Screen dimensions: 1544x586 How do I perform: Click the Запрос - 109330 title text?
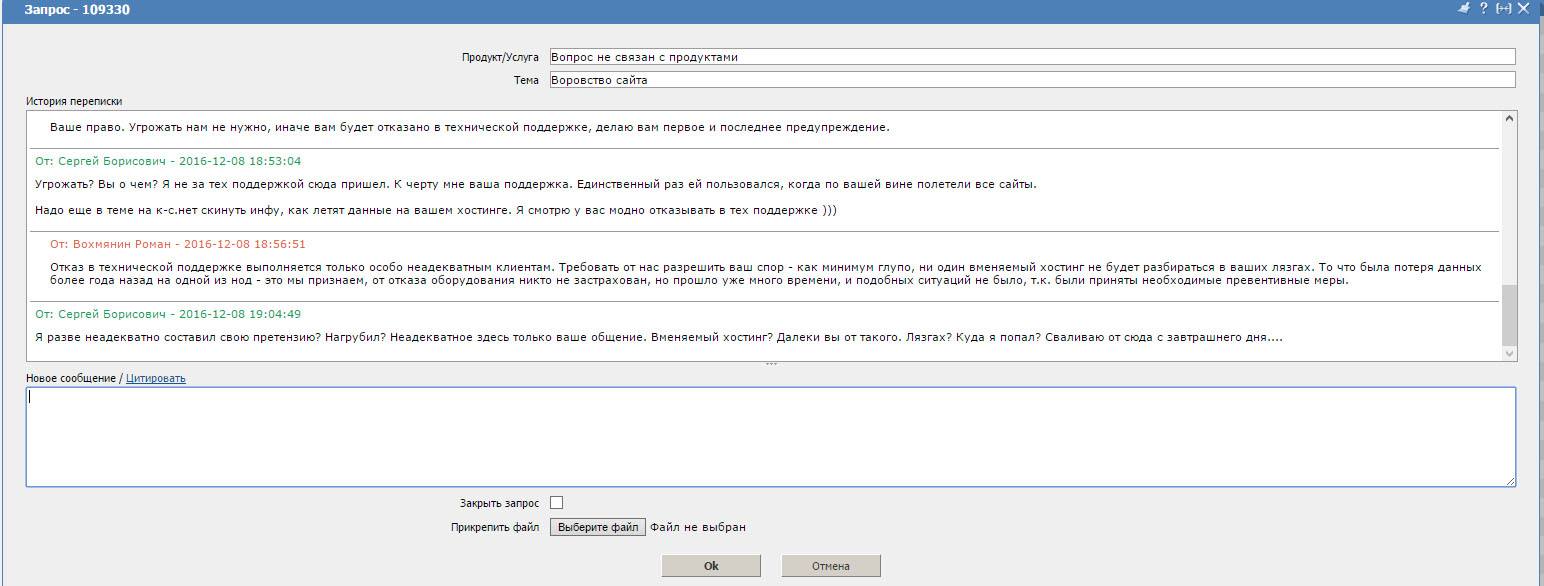pos(77,9)
